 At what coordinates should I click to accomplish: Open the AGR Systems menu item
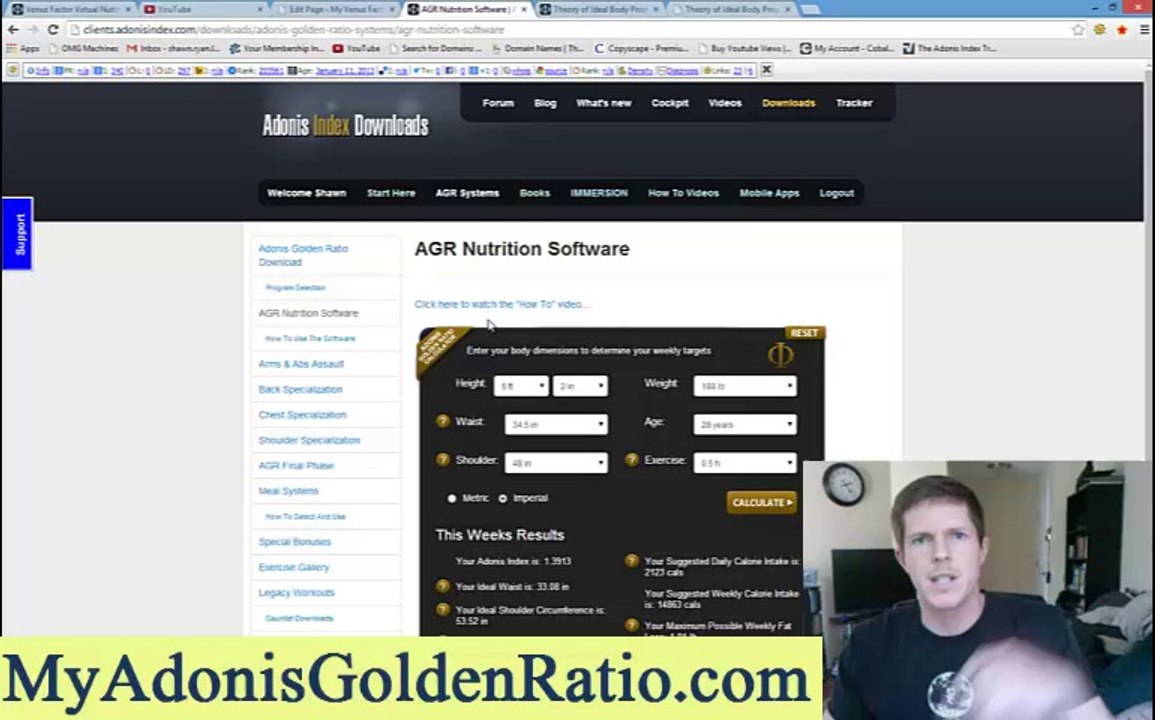tap(467, 193)
